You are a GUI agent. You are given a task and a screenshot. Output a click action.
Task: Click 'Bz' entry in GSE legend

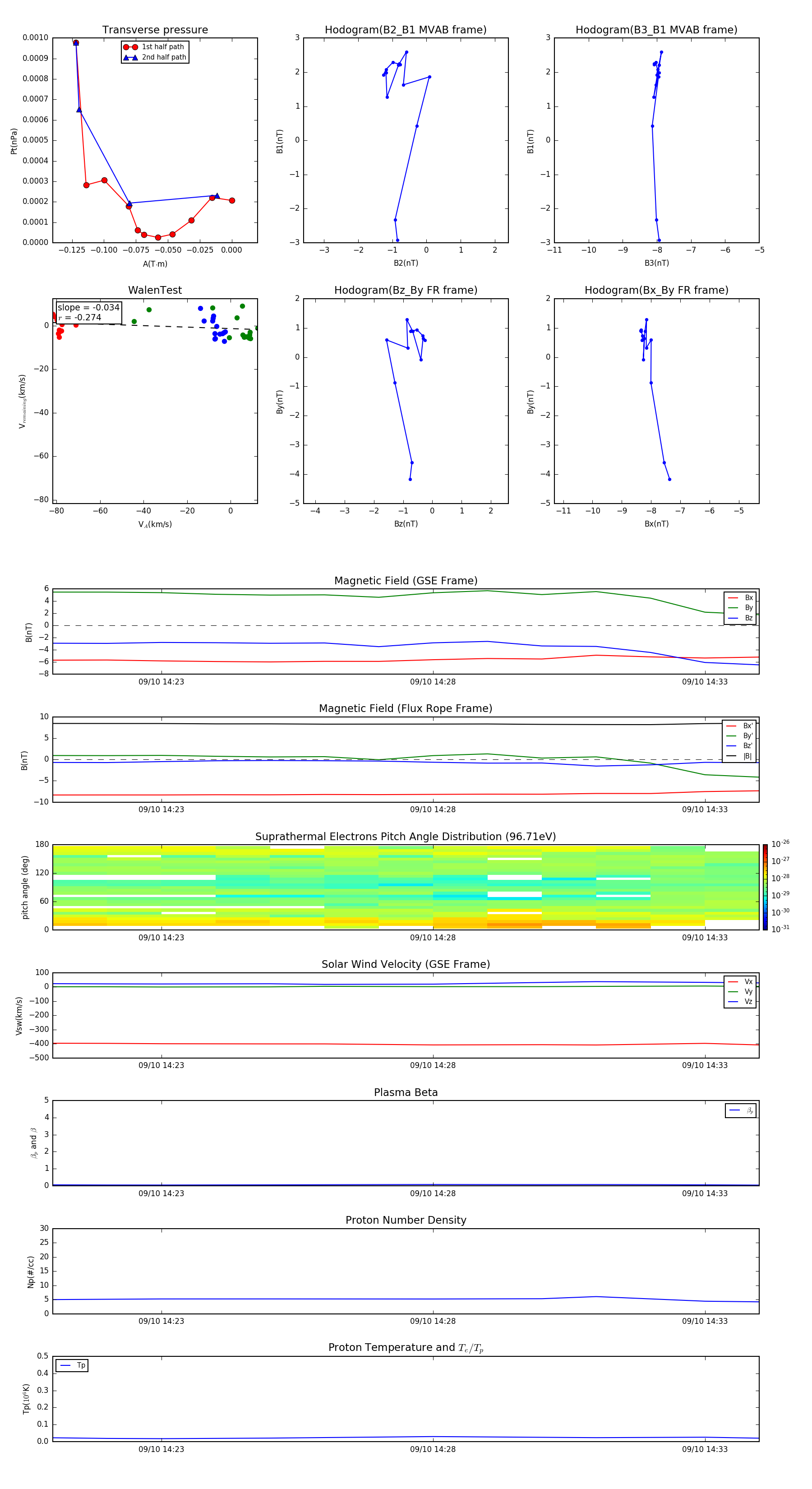tap(740, 618)
